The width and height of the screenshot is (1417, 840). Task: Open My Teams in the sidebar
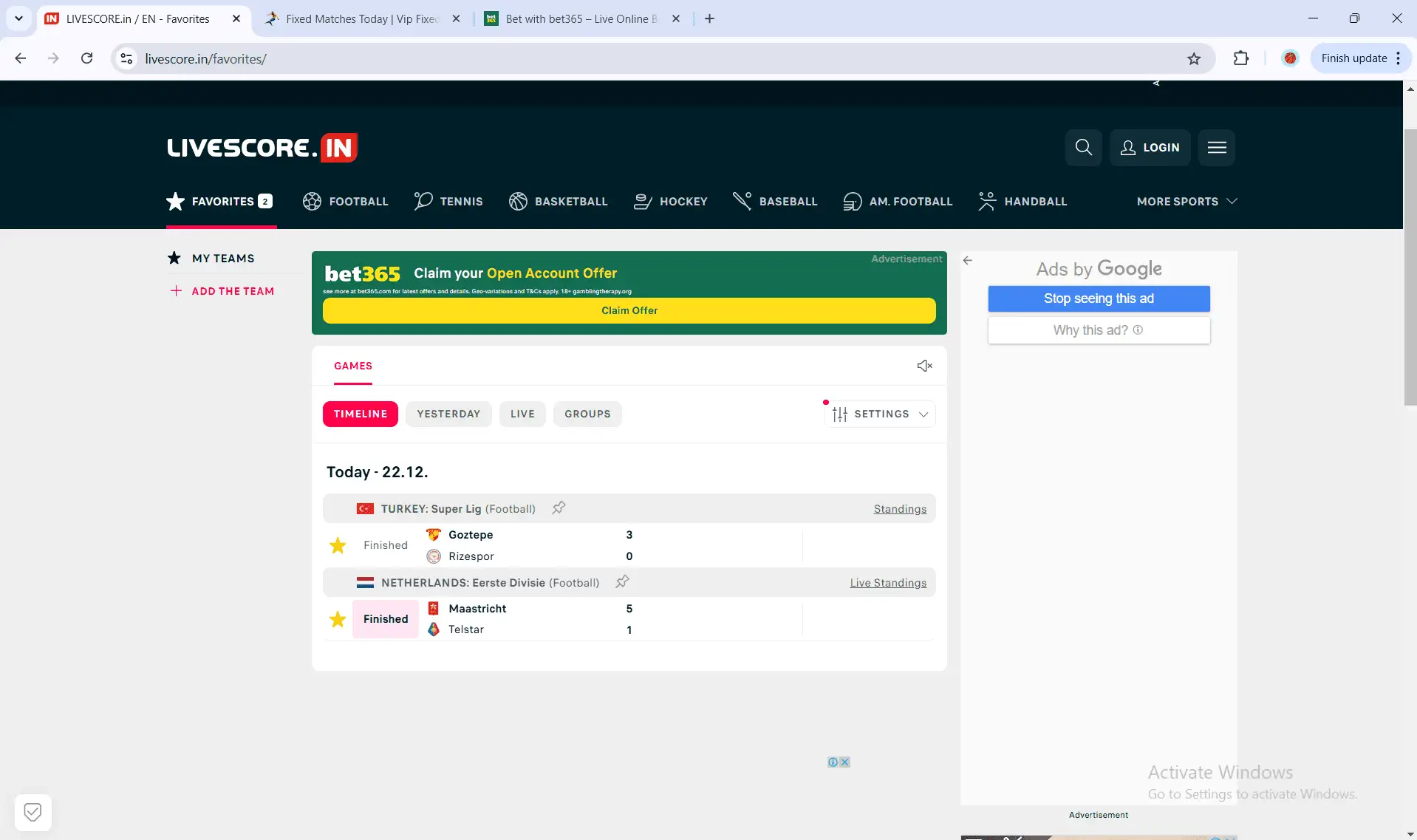pos(211,258)
